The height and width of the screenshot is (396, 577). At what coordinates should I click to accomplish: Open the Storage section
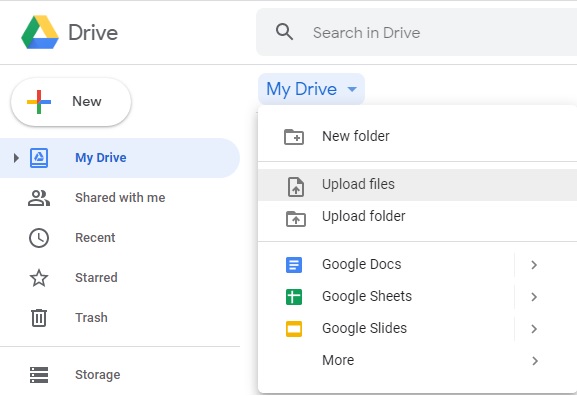point(120,375)
